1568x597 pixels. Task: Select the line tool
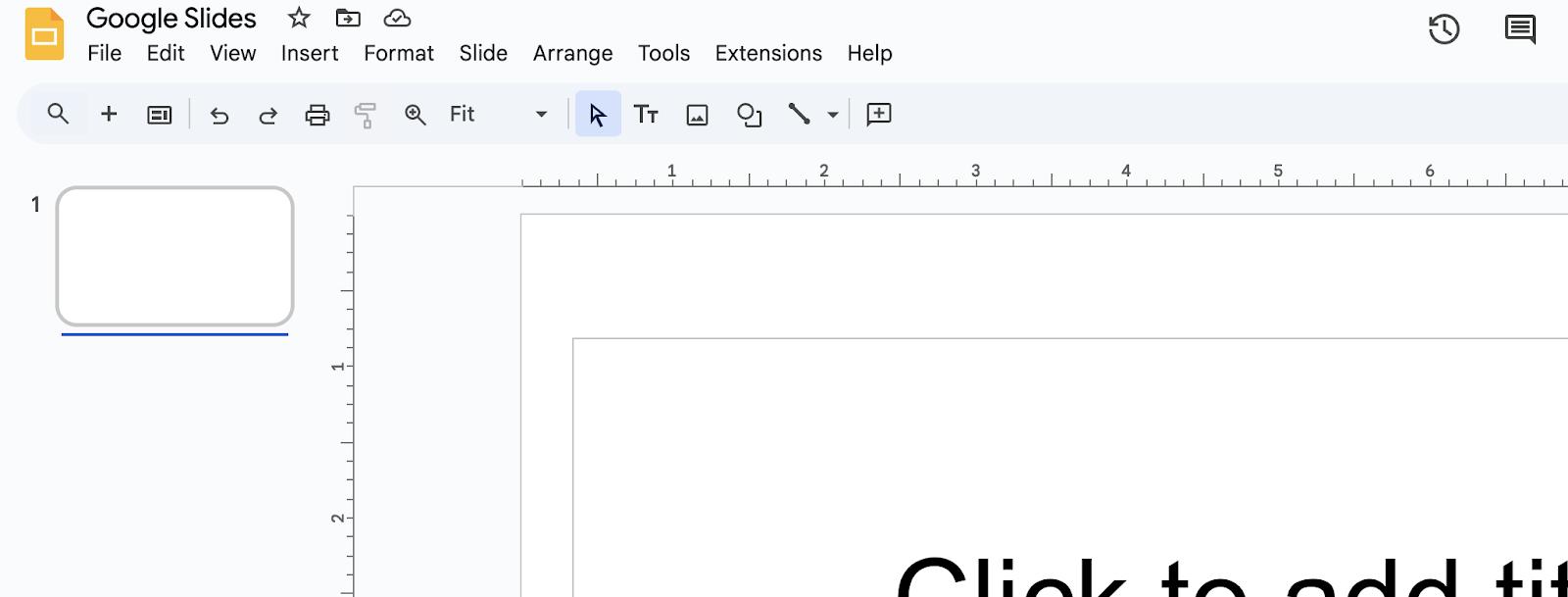[800, 114]
